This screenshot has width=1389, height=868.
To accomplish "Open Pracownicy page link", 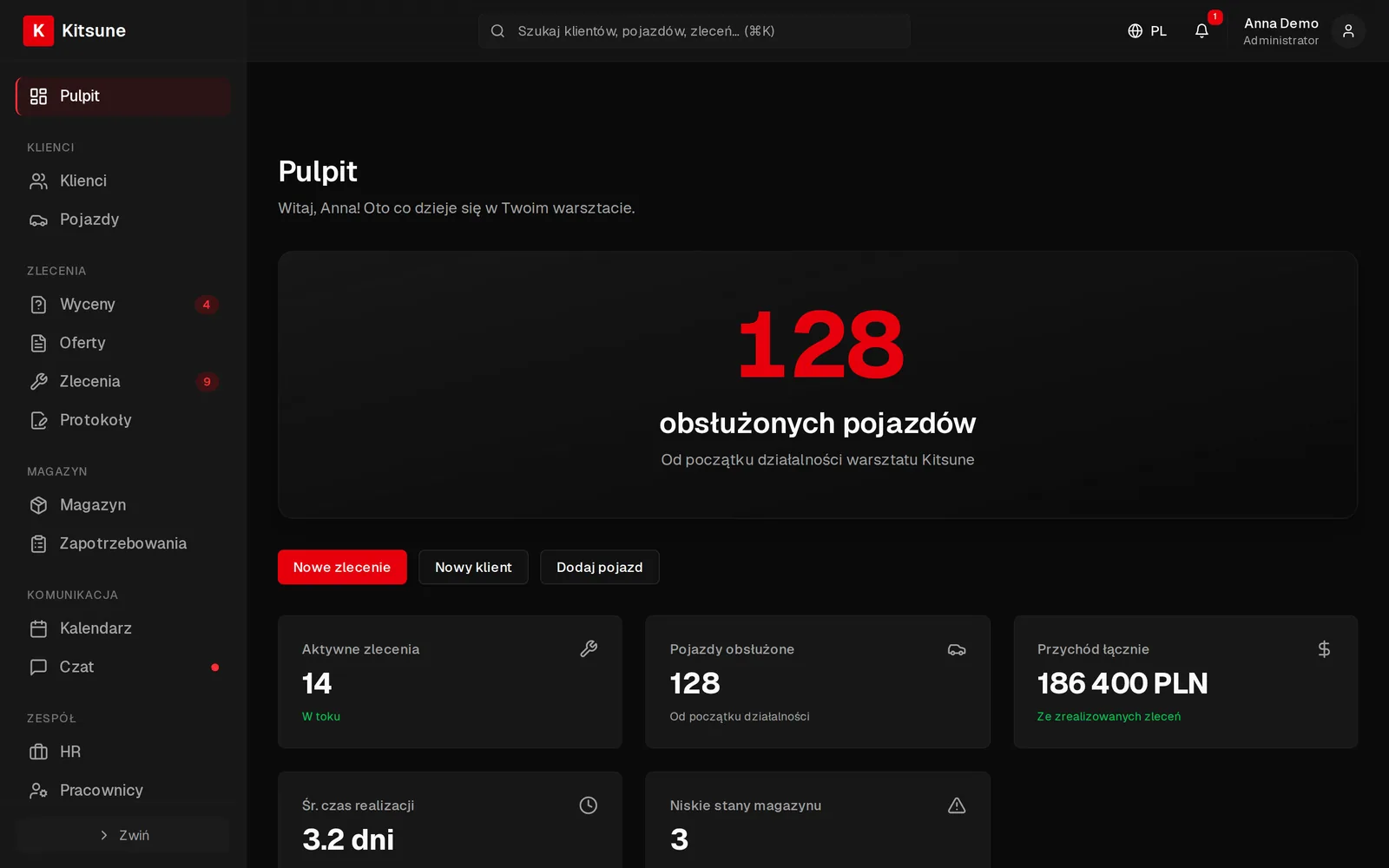I will (x=123, y=790).
